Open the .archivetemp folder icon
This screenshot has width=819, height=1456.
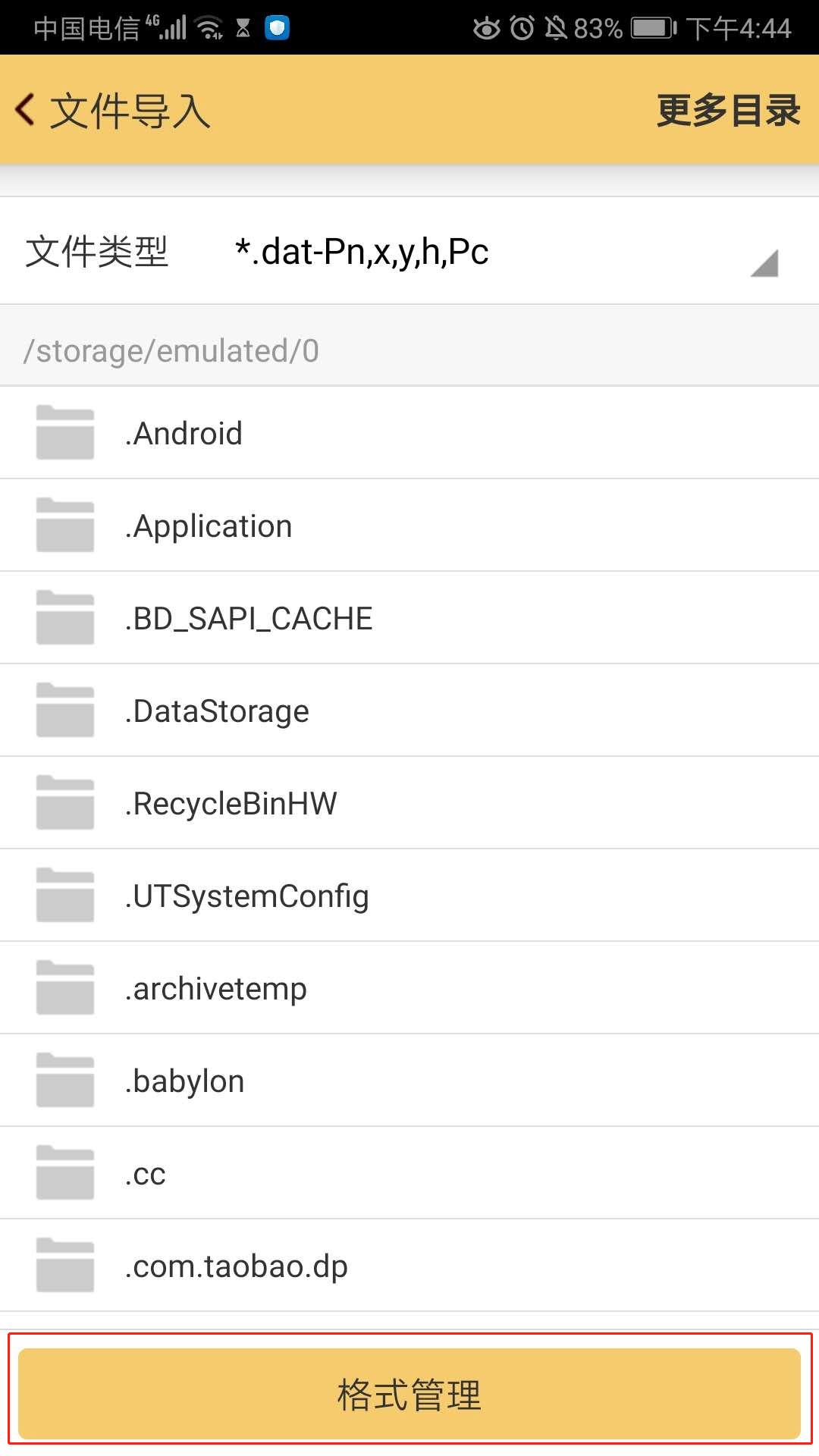tap(65, 988)
